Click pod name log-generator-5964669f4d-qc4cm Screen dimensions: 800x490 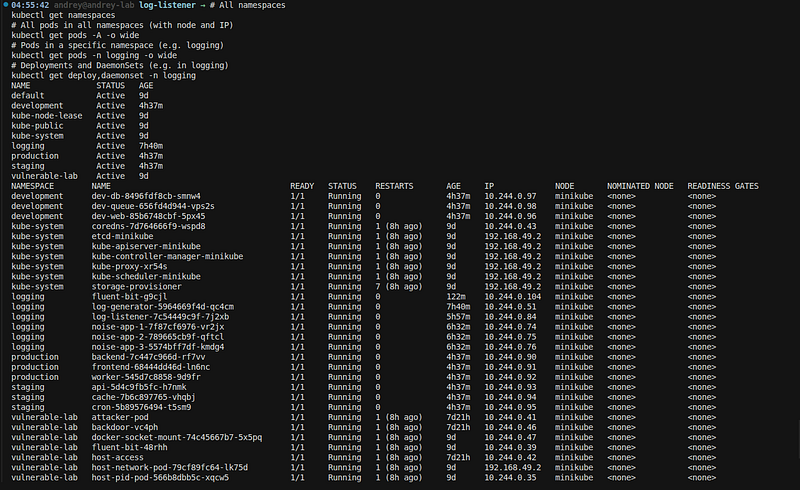pyautogui.click(x=163, y=307)
